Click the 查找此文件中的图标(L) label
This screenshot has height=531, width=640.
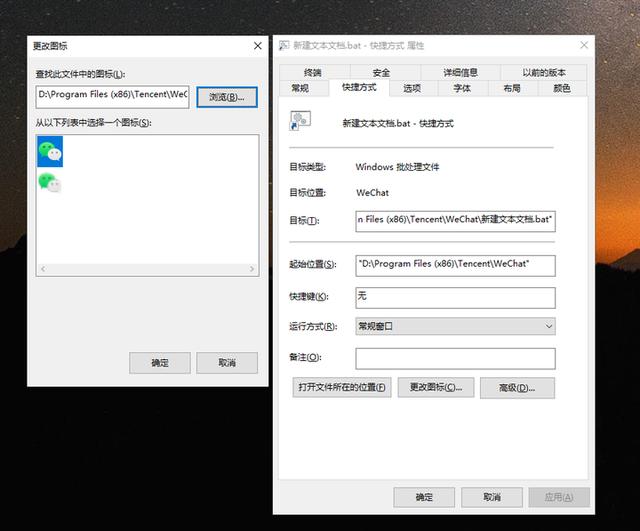(x=80, y=74)
